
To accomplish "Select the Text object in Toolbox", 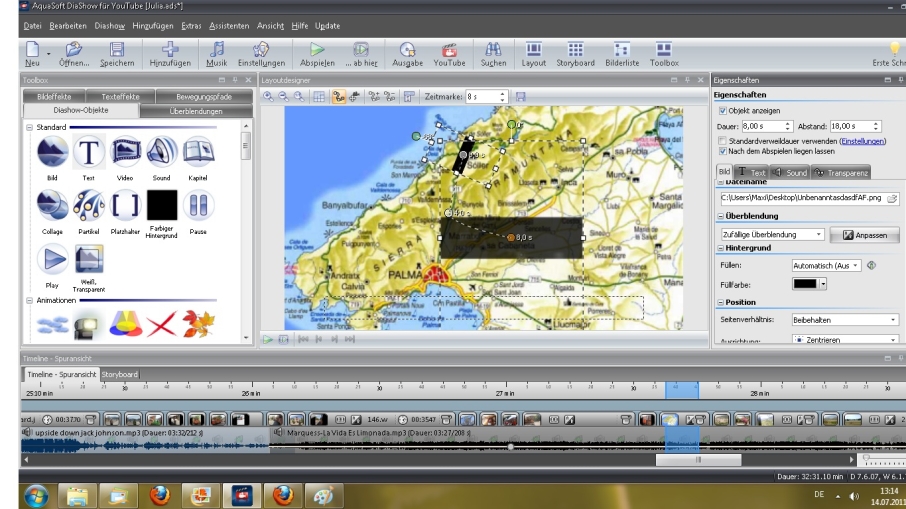I will click(x=90, y=152).
